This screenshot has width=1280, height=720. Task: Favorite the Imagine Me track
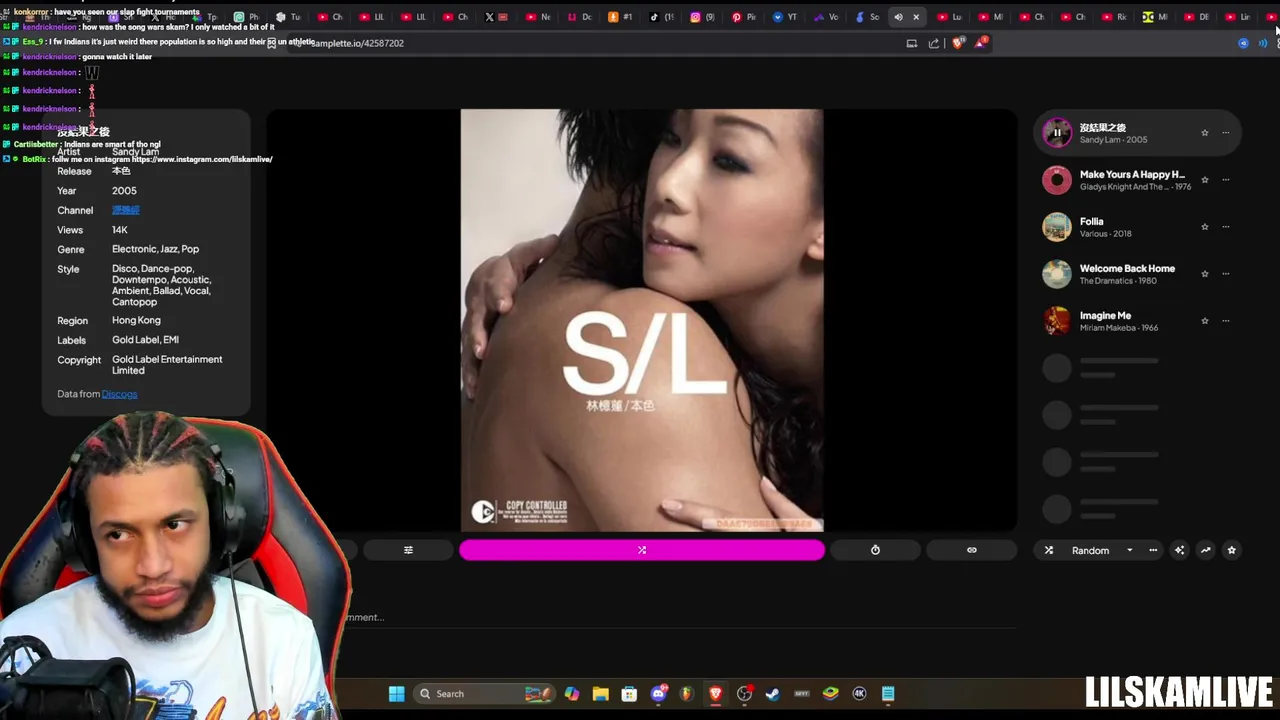coord(1205,321)
